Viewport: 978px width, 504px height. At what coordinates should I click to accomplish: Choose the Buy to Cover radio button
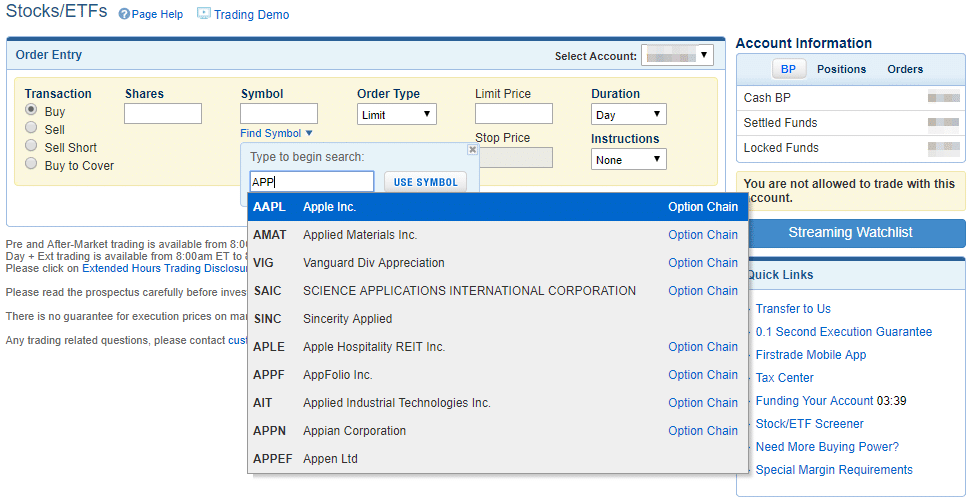(31, 164)
